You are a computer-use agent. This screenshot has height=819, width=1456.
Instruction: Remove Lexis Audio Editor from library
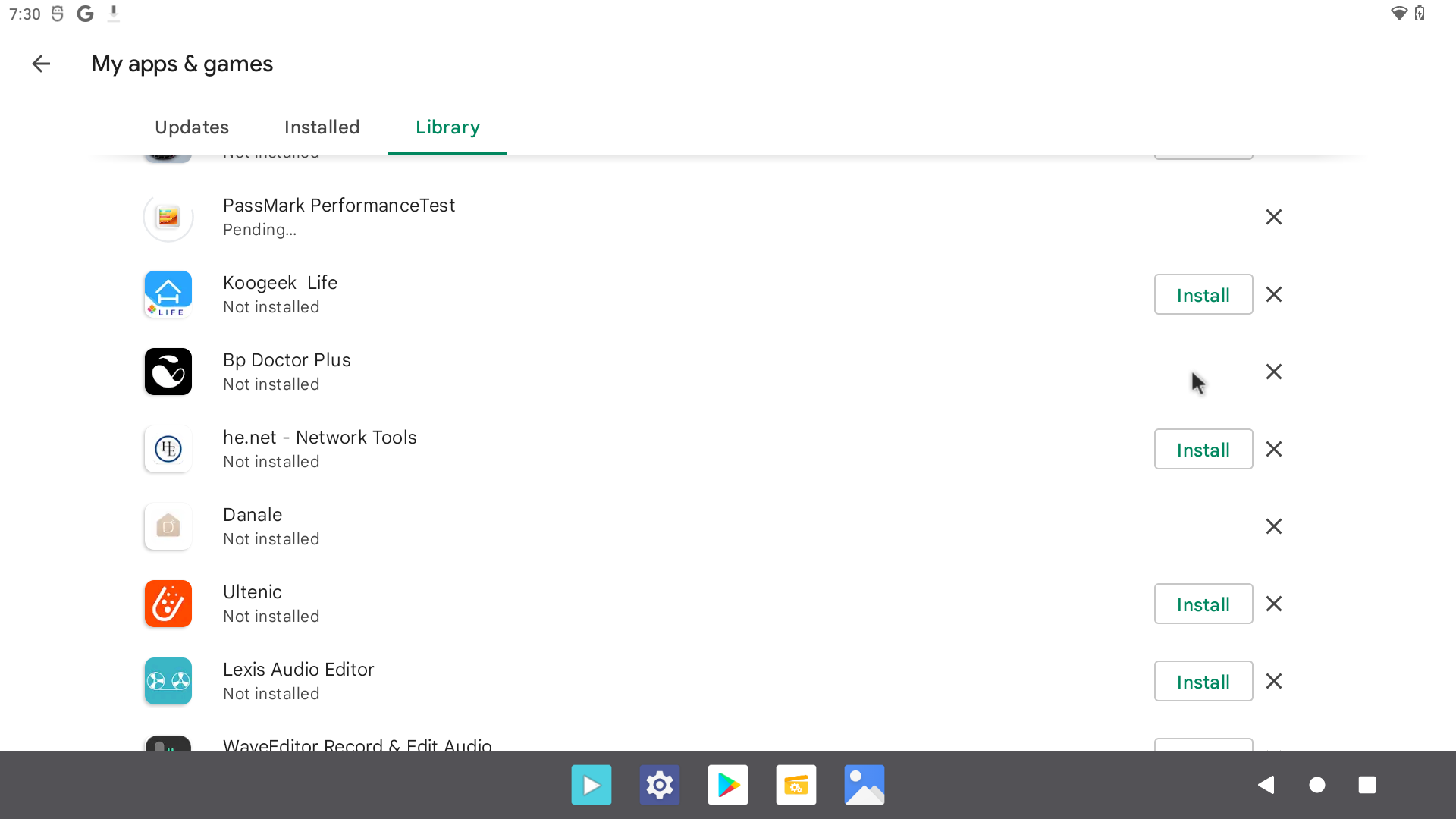click(1274, 681)
